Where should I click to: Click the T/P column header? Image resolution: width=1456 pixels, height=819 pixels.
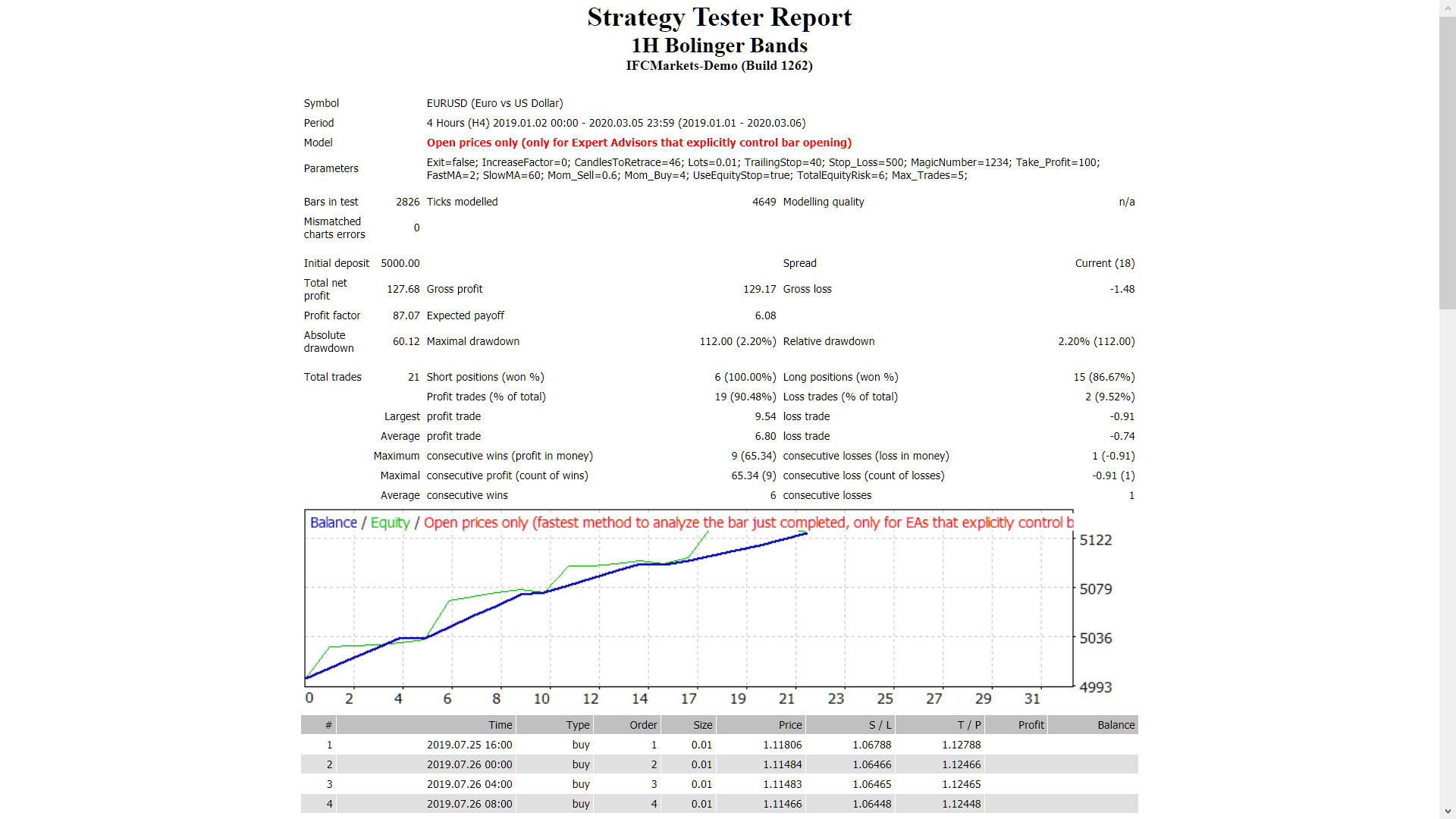pyautogui.click(x=971, y=724)
